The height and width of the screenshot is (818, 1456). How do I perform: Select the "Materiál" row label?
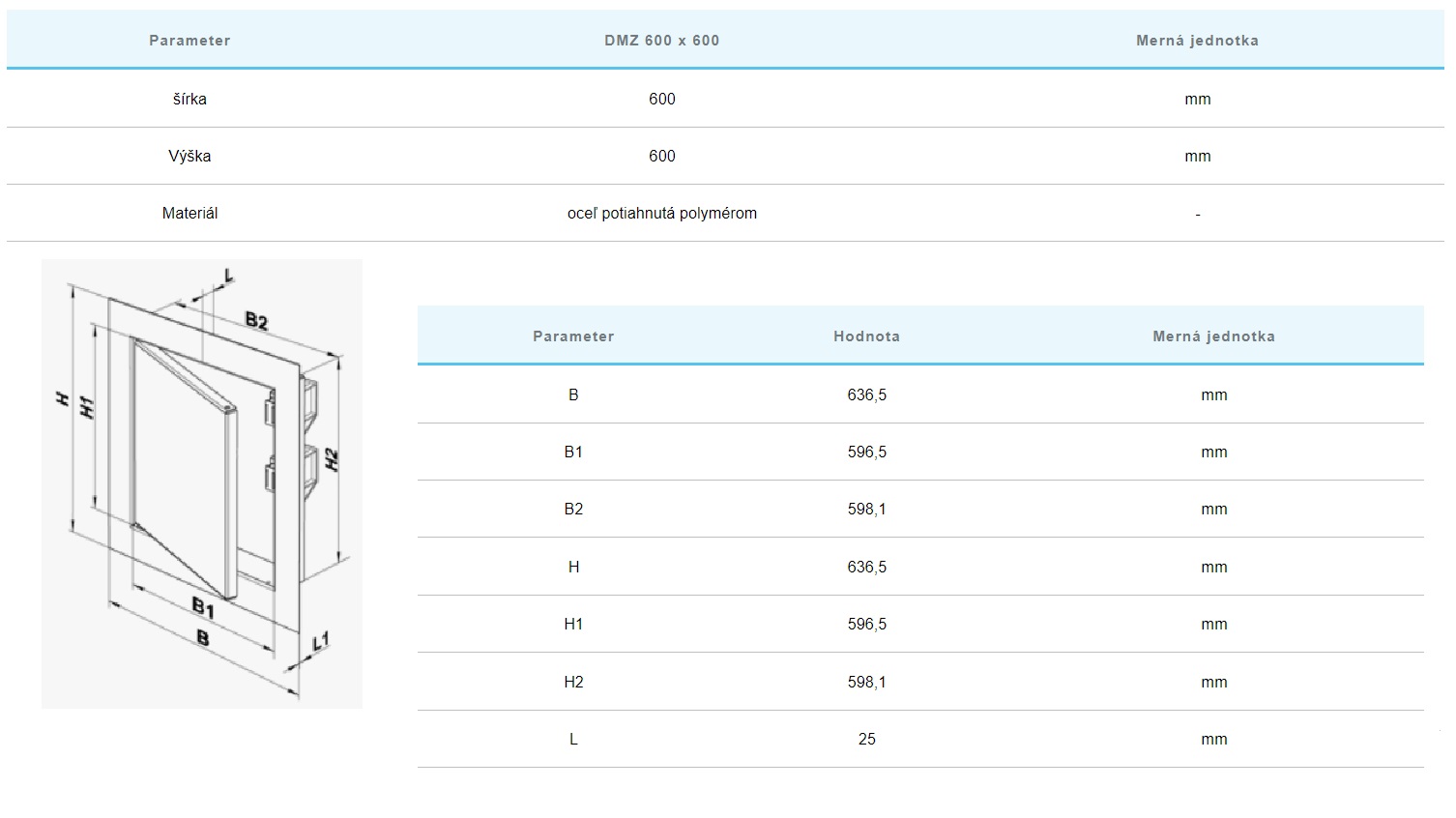click(x=189, y=213)
